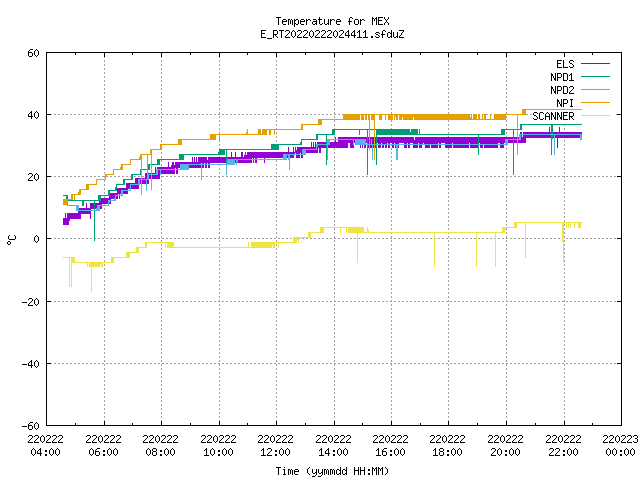Viewport: 640px width, 480px height.
Task: Click the blue NPD2 legend line sample
Action: click(595, 90)
